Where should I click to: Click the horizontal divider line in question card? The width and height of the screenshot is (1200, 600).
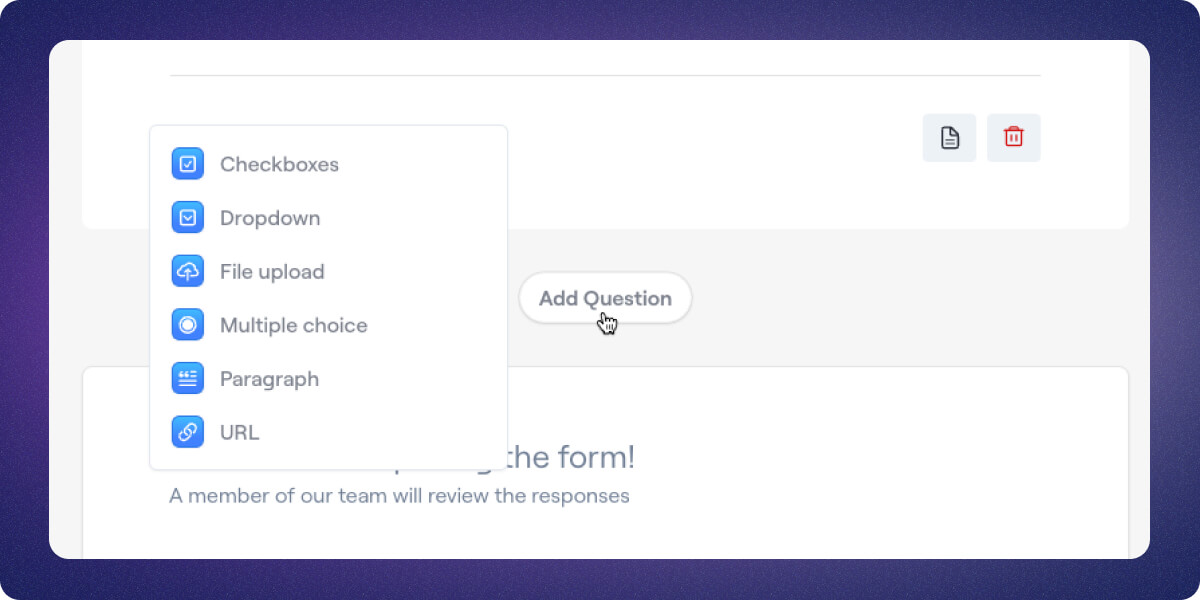point(605,75)
